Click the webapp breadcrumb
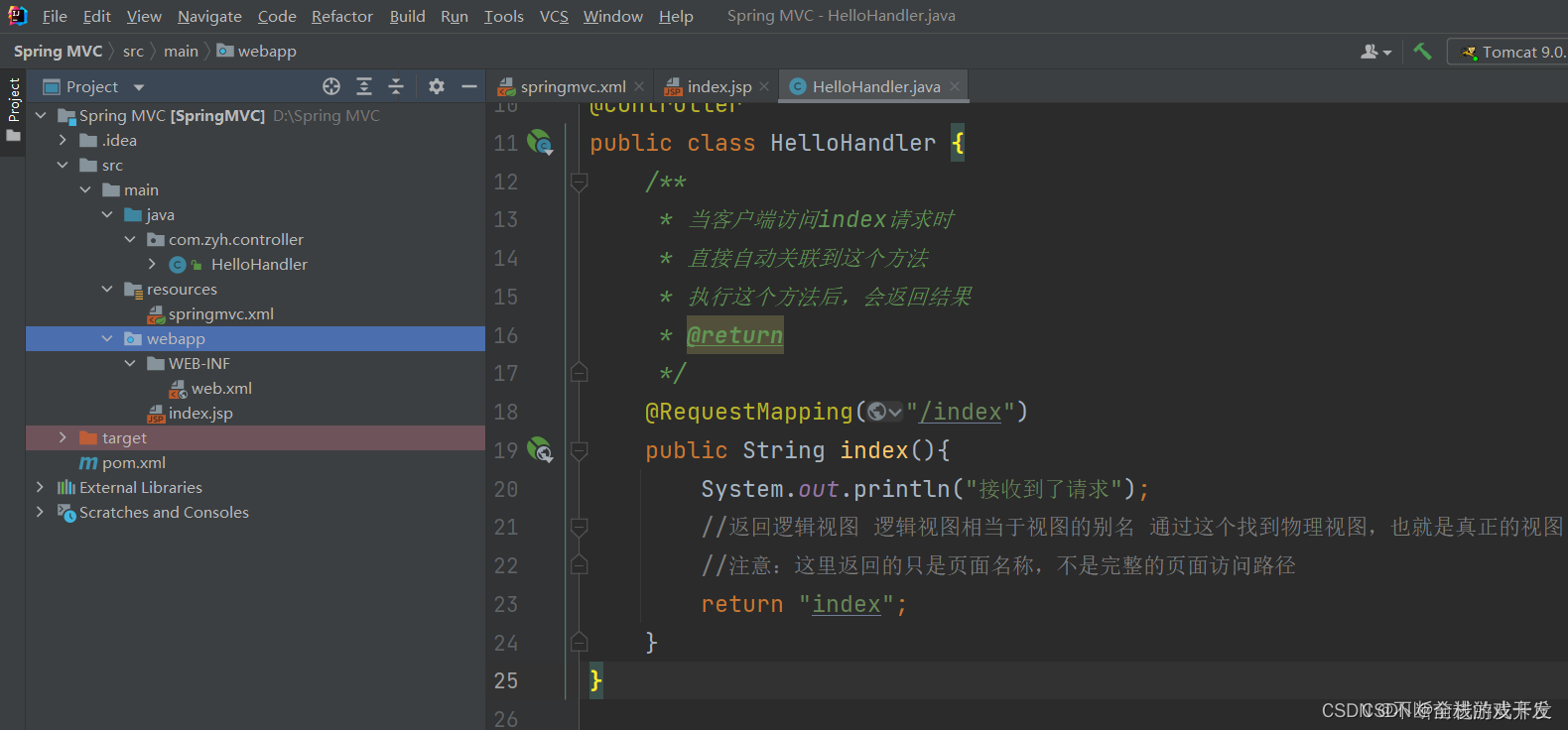Viewport: 1568px width, 730px height. [257, 52]
